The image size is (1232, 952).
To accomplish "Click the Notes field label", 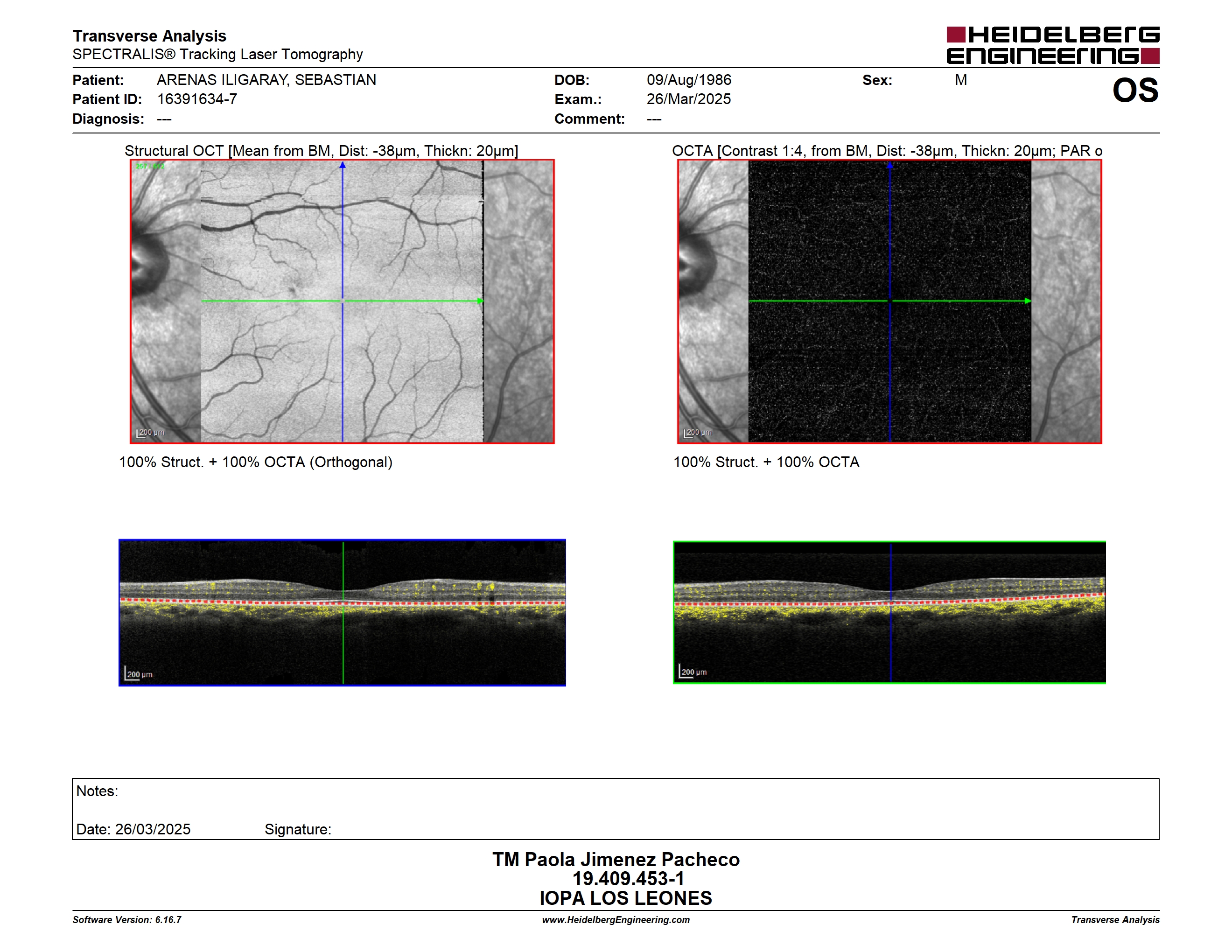I will 97,791.
